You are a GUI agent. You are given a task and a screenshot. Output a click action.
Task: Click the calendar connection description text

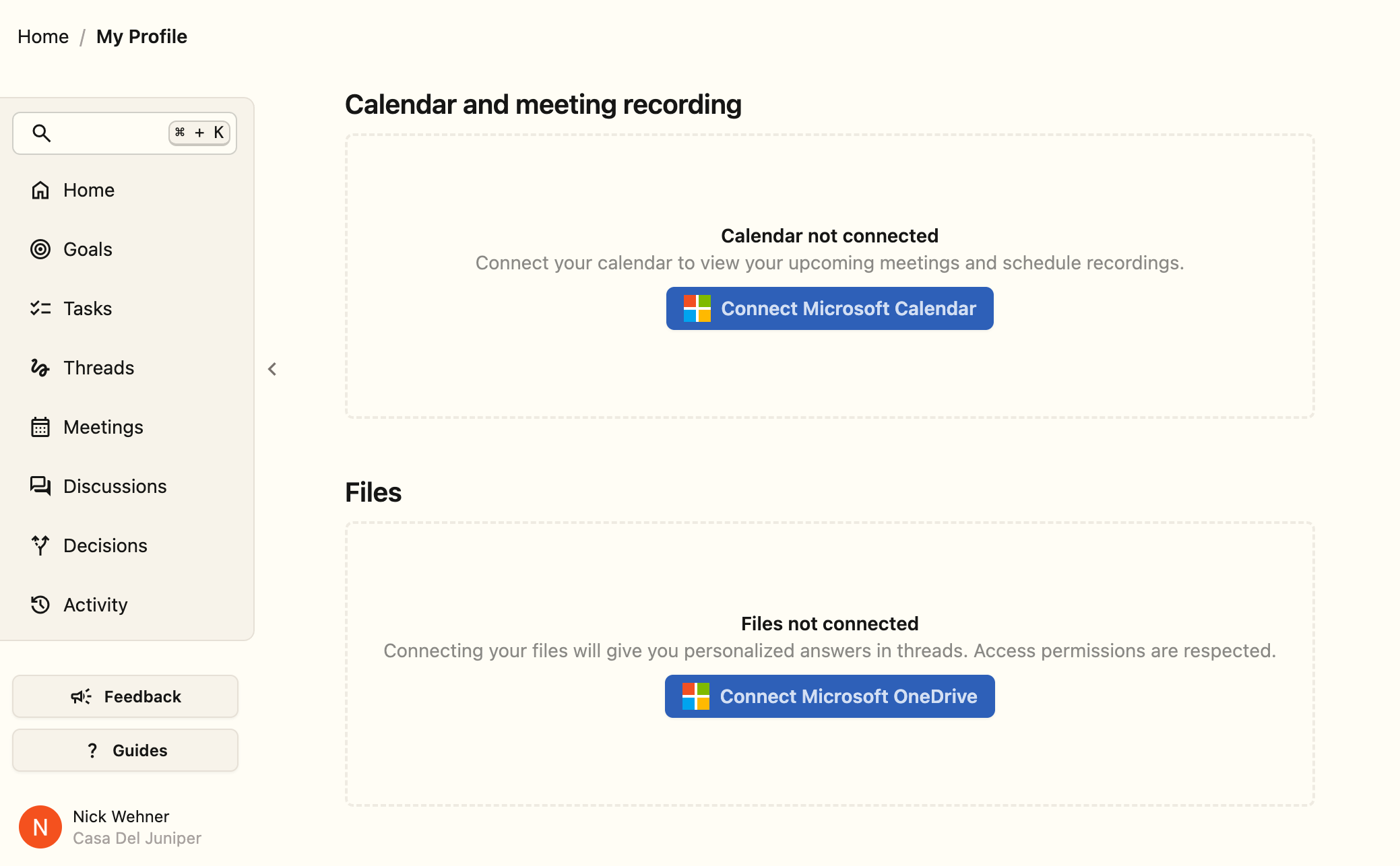(x=830, y=263)
